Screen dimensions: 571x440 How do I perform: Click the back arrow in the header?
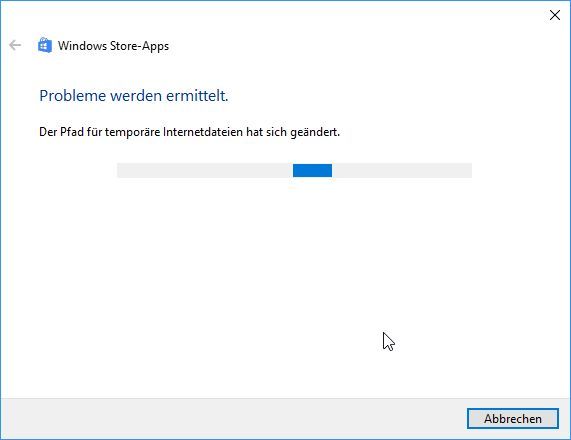pyautogui.click(x=15, y=46)
